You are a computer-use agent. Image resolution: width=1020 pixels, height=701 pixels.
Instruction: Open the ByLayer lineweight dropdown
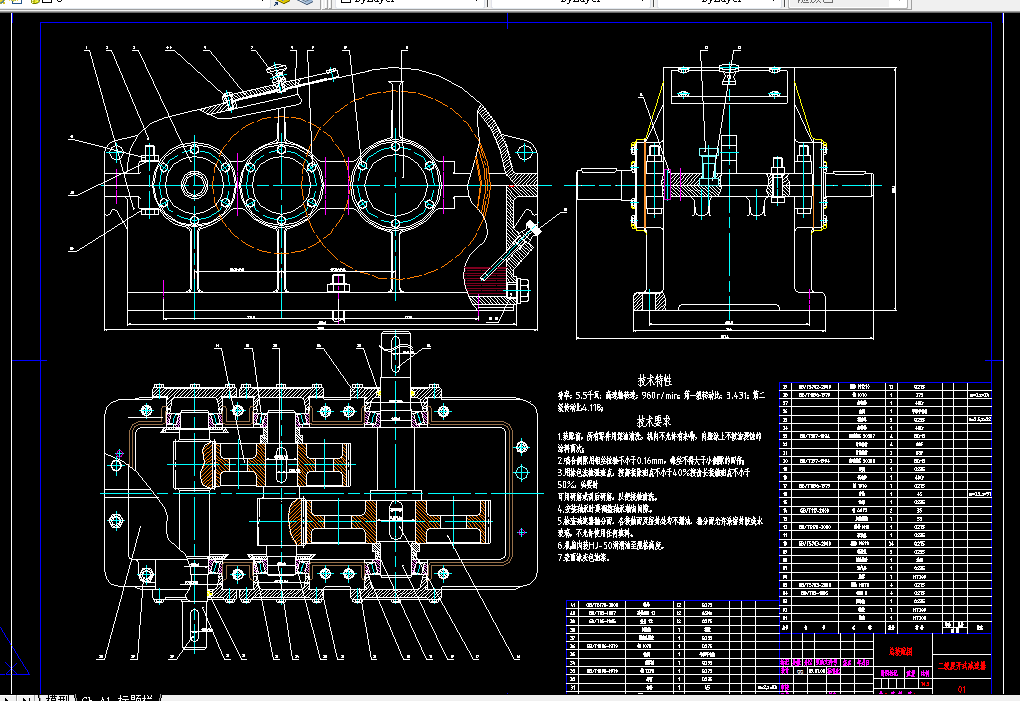pyautogui.click(x=776, y=3)
